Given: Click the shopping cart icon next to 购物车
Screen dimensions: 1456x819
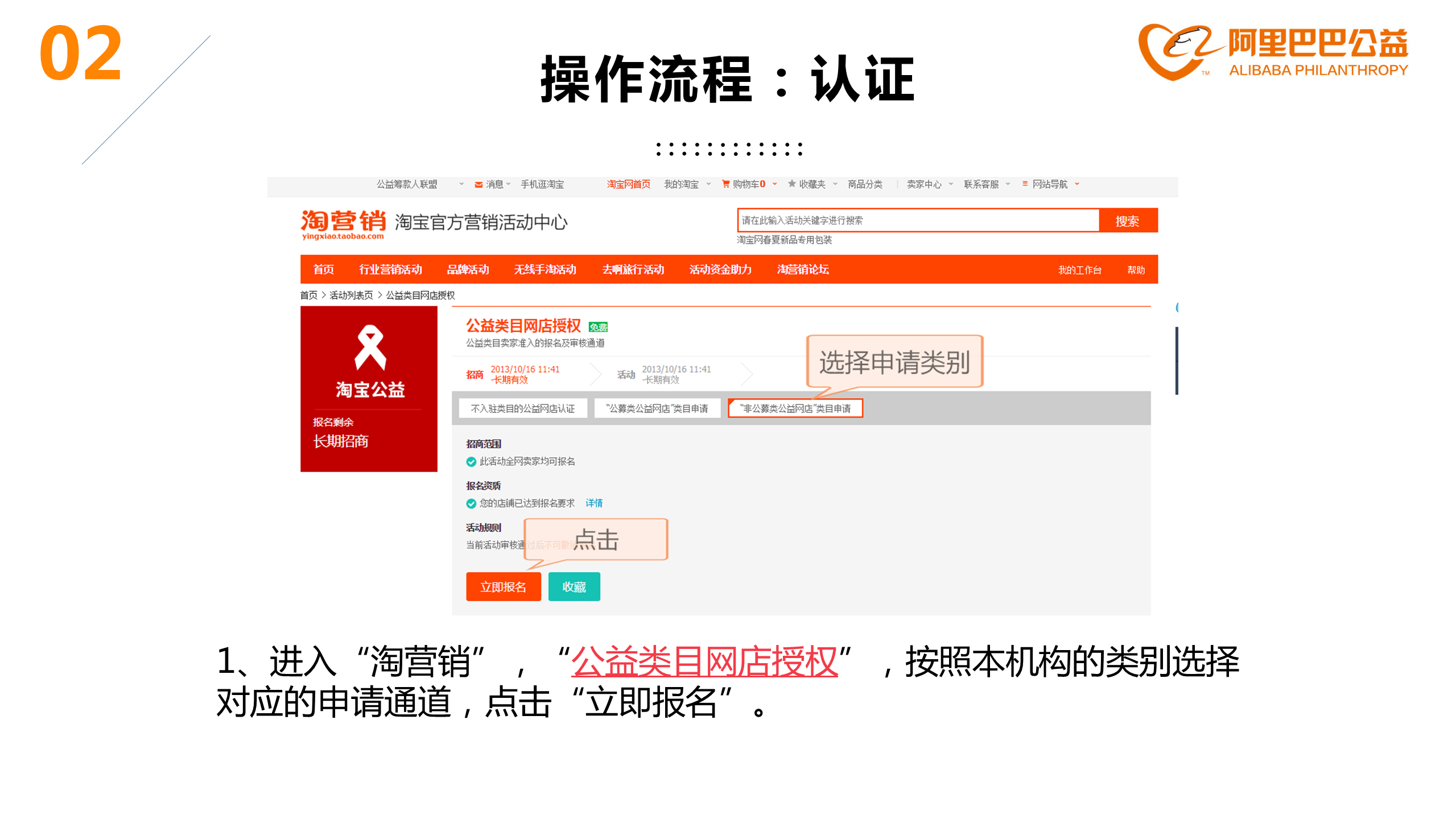Looking at the screenshot, I should [725, 184].
